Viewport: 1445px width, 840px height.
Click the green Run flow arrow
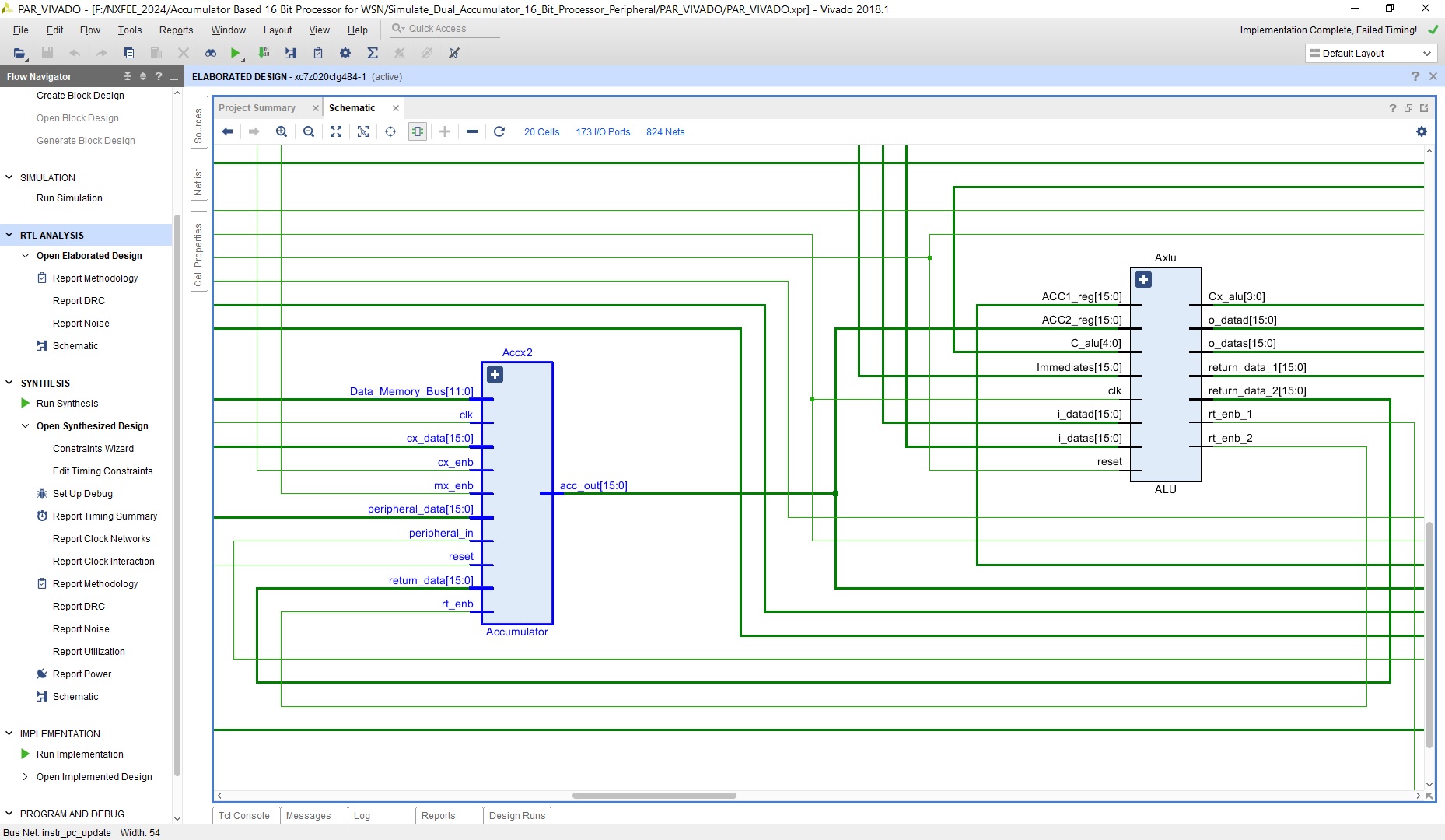[235, 53]
